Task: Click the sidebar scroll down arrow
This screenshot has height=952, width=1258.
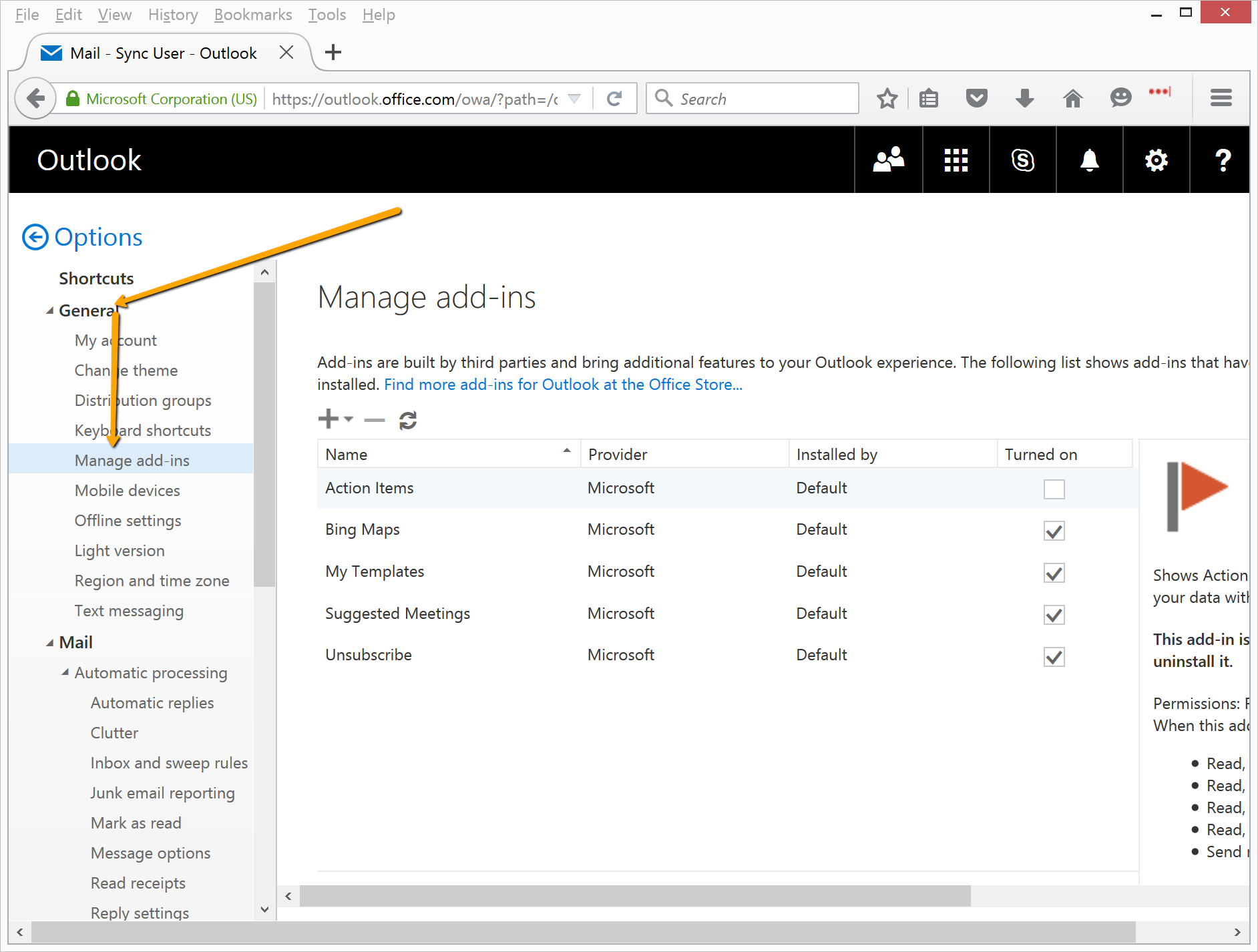Action: click(x=264, y=909)
